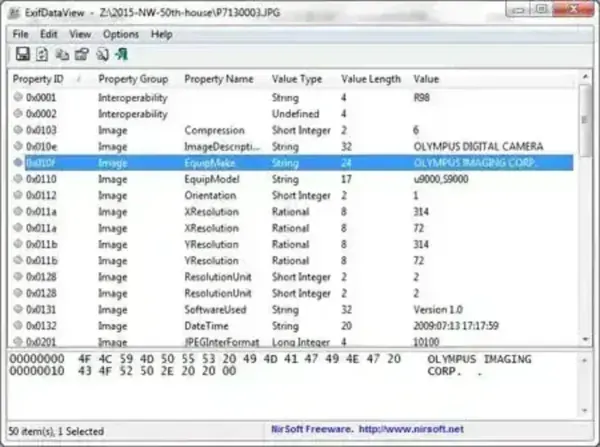Screen dimensions: 600x447
Task: Click the bullet icon of row 0x0110
Action: (x=18, y=178)
